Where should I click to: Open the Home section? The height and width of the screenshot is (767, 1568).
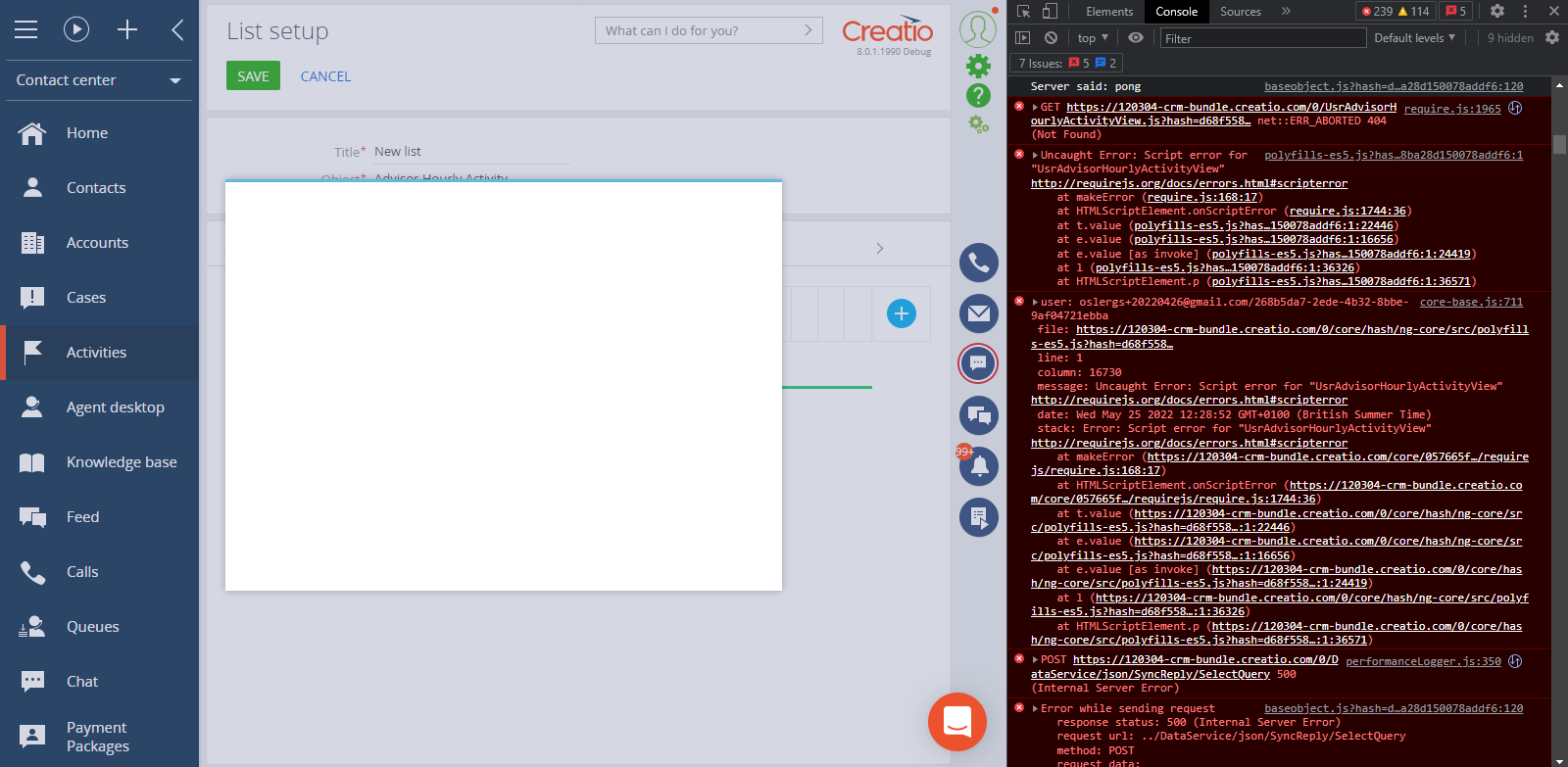point(99,133)
